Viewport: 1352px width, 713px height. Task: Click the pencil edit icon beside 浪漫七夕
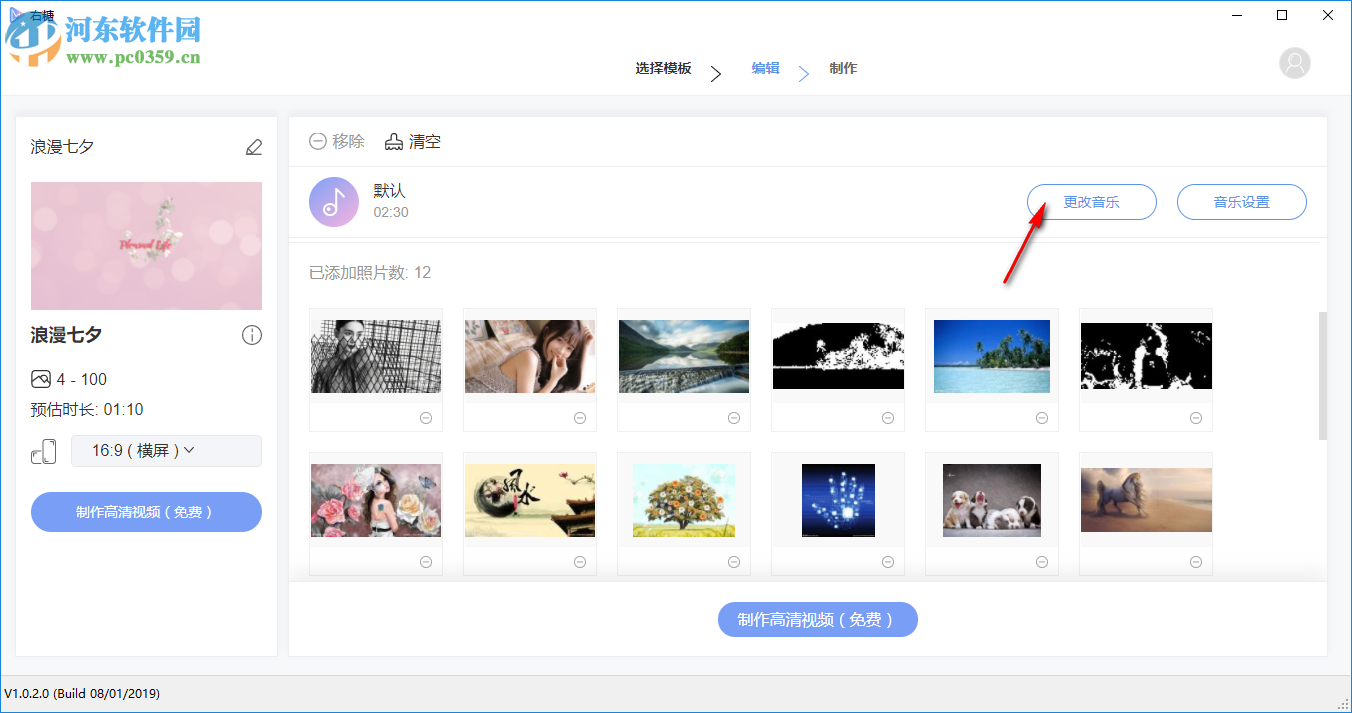click(254, 147)
